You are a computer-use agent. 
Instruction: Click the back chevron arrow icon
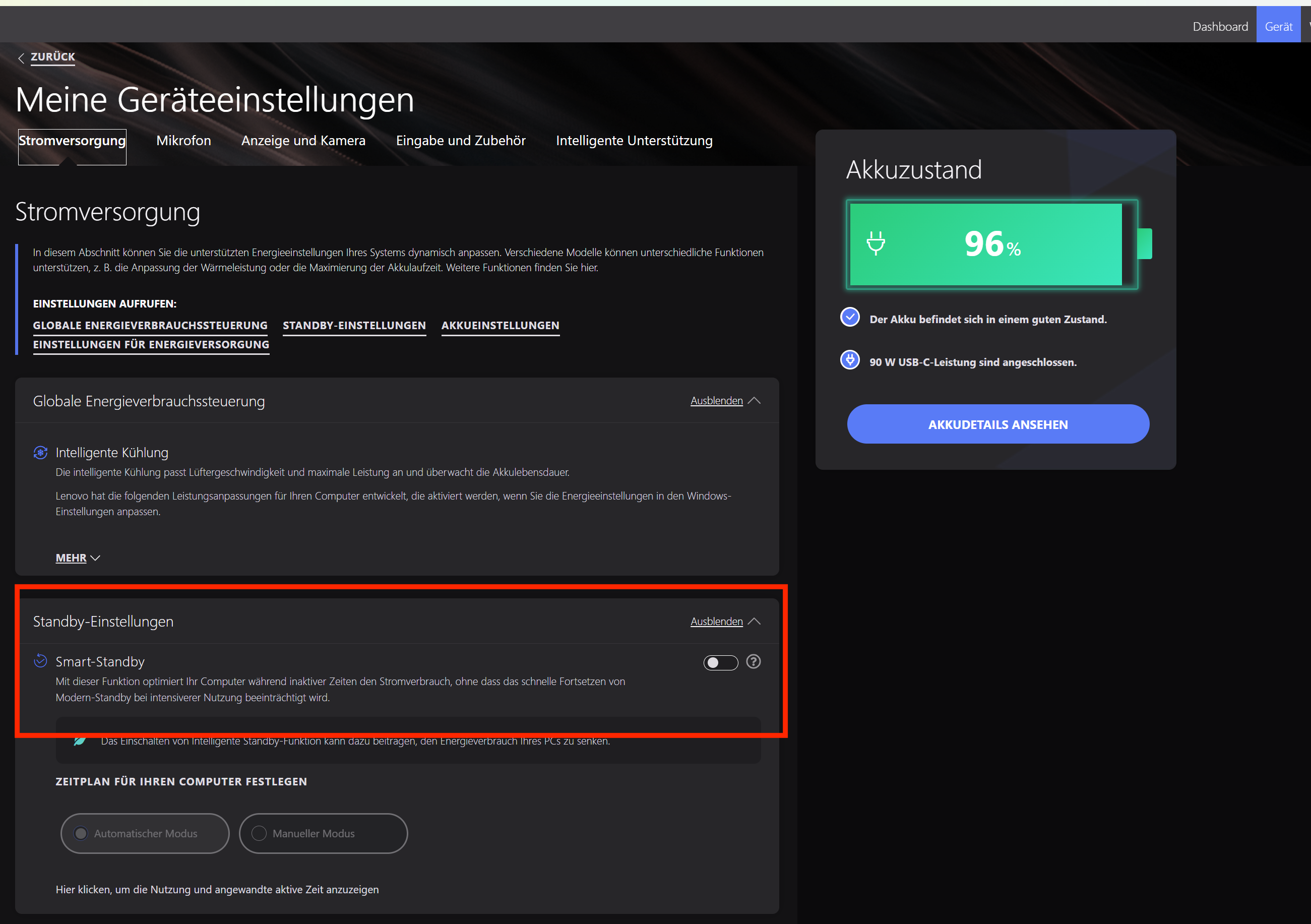(x=21, y=57)
